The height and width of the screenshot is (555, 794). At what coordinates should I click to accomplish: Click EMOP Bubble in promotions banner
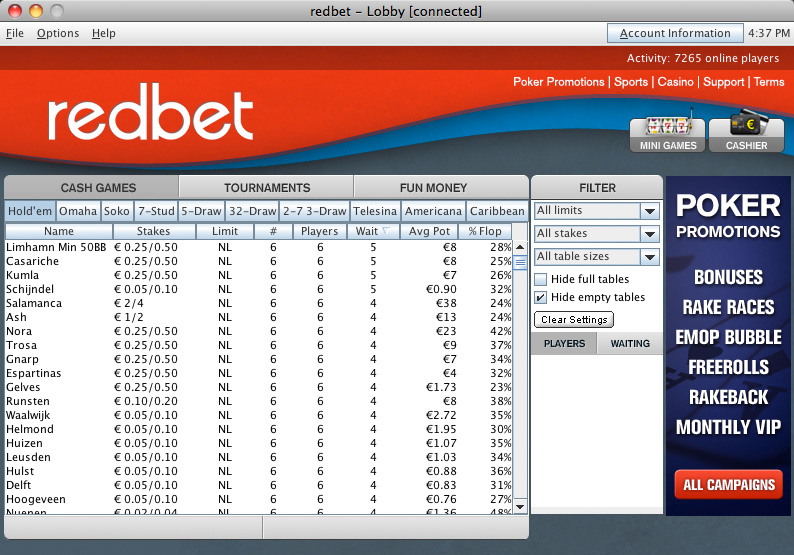click(x=728, y=337)
